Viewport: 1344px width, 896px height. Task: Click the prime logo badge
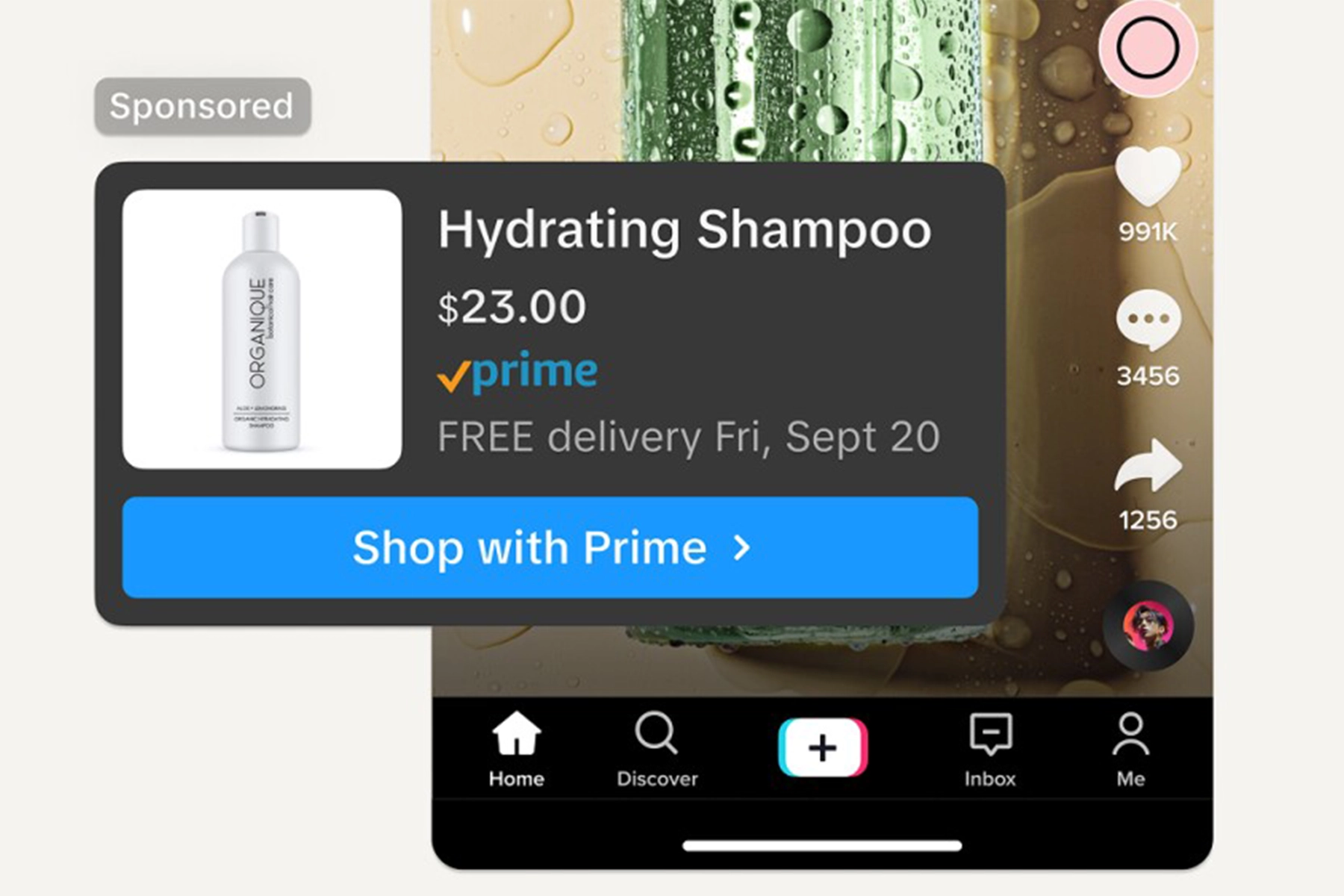click(517, 372)
